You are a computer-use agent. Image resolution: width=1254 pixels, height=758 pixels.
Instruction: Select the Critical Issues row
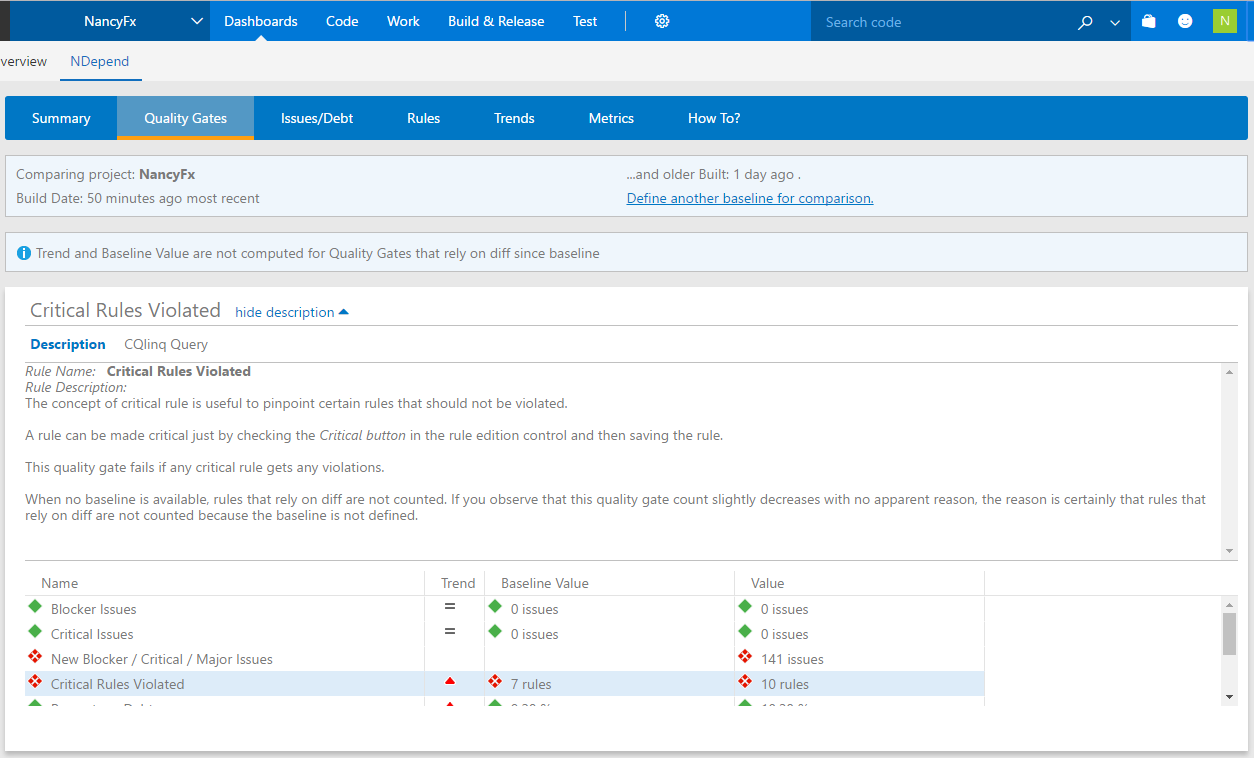pos(92,633)
